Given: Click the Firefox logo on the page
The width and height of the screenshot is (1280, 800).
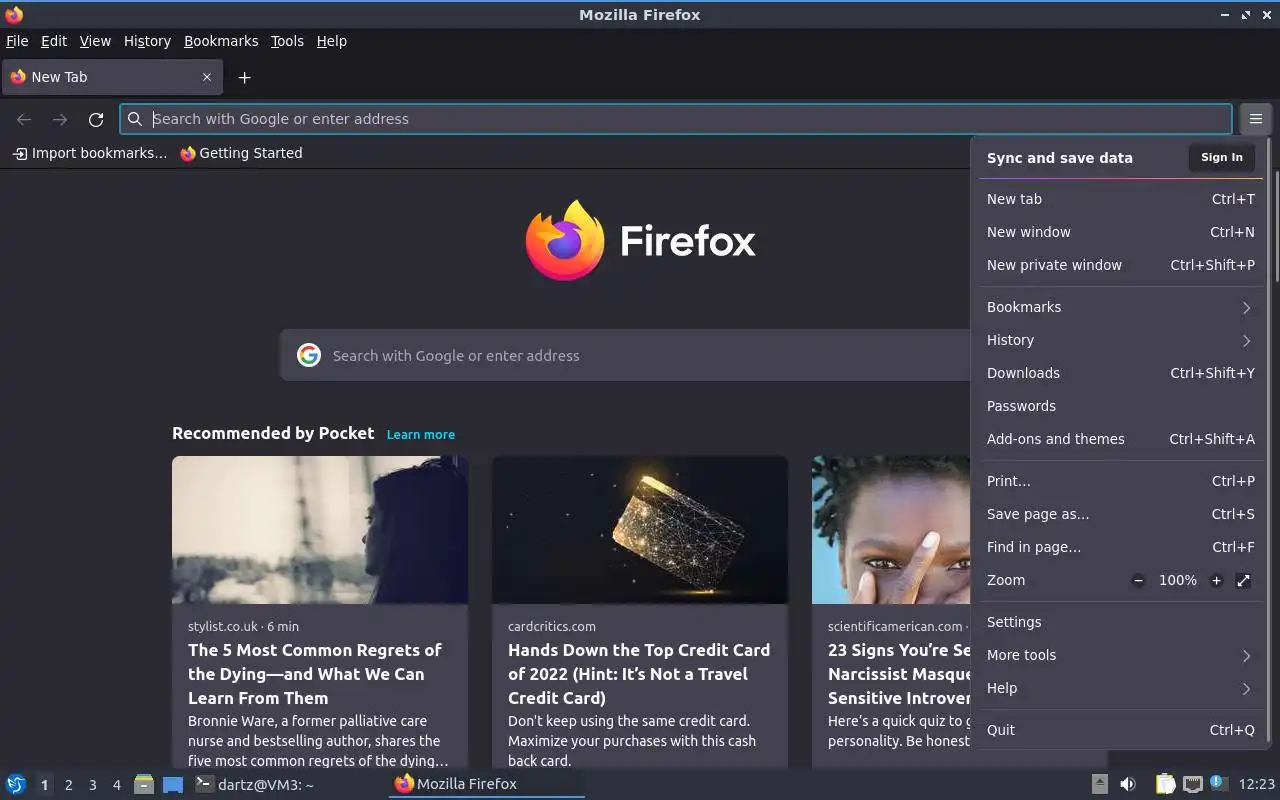Looking at the screenshot, I should [x=565, y=240].
